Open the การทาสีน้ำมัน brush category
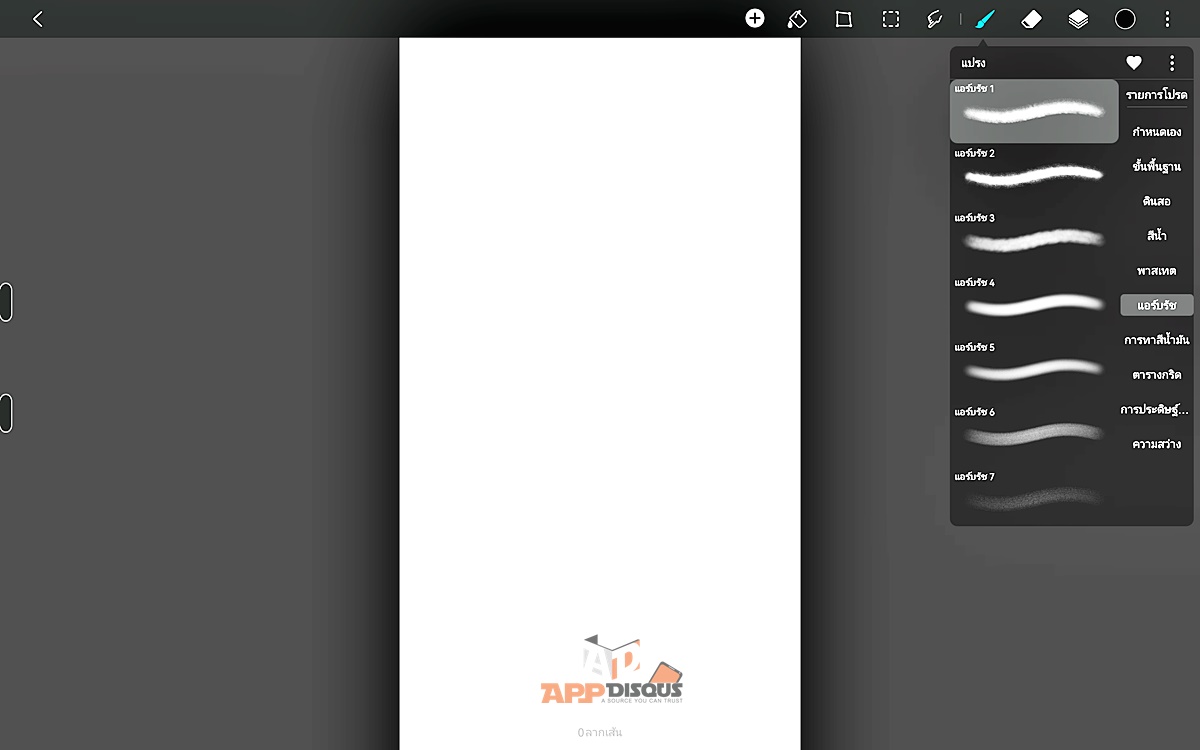This screenshot has height=750, width=1200. click(1156, 340)
